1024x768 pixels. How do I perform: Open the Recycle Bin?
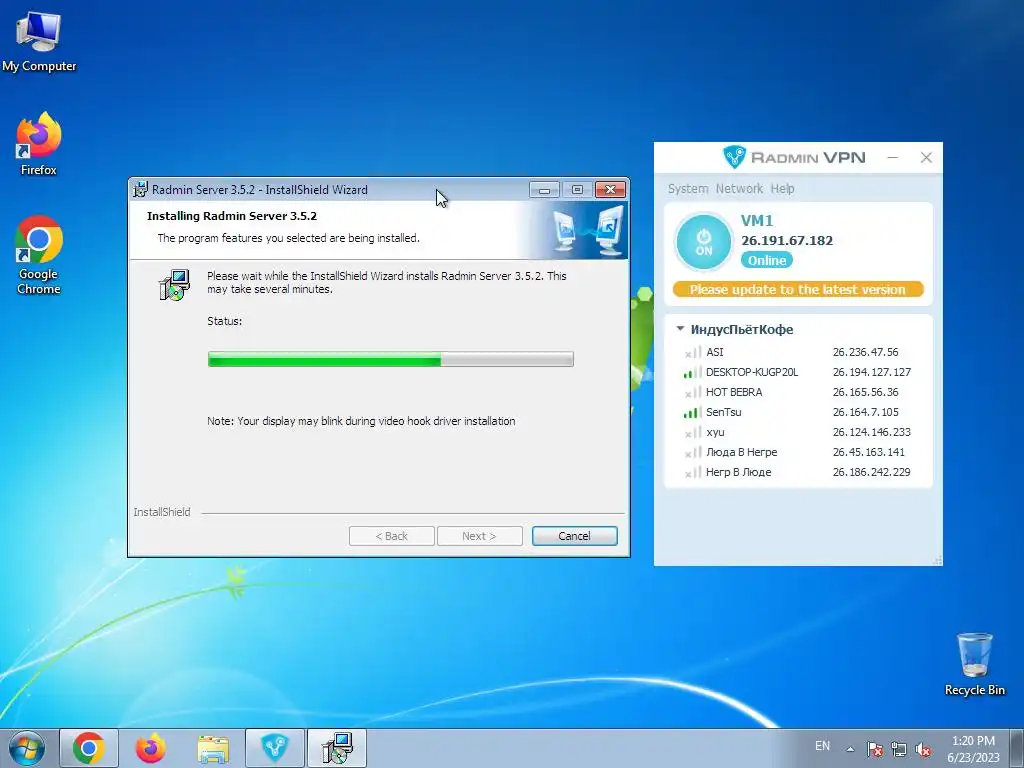[974, 664]
